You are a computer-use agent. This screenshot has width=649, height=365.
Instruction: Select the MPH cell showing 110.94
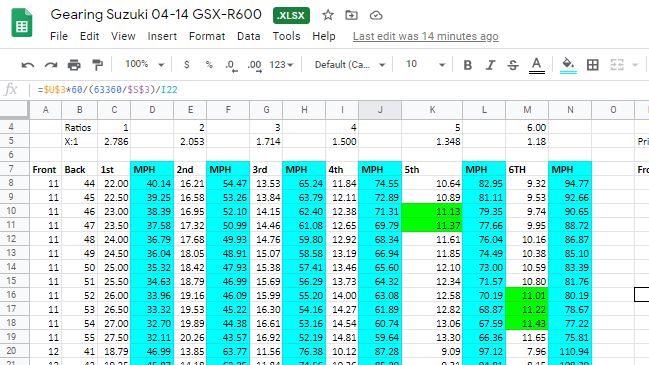click(x=570, y=351)
